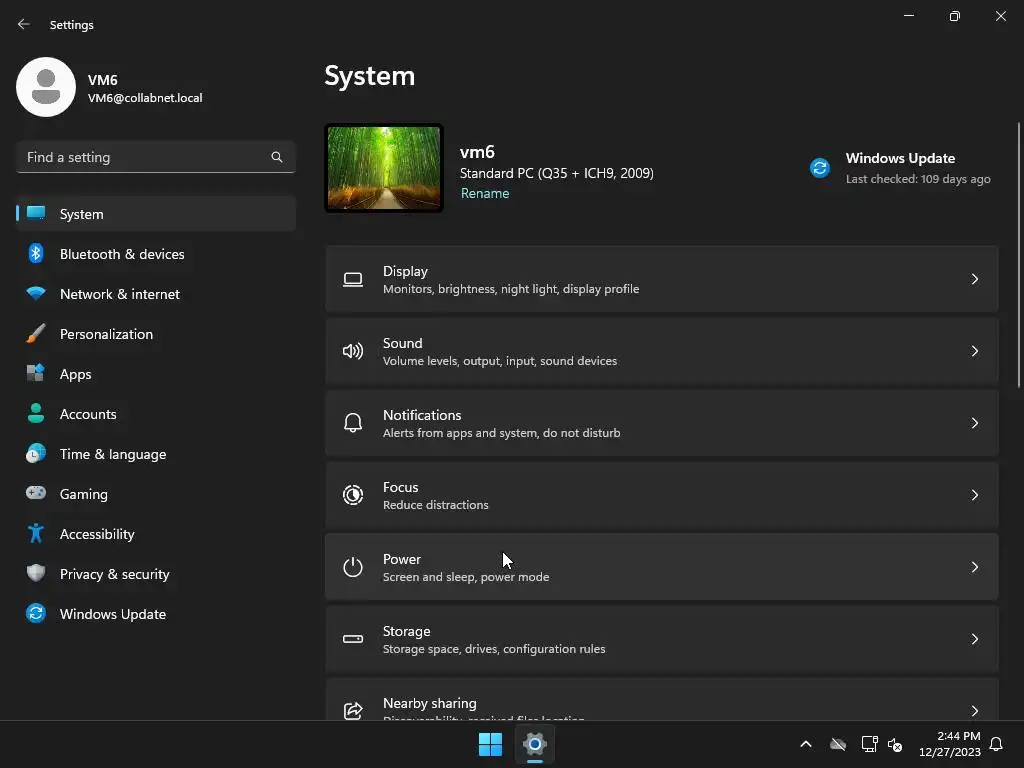Click the Sound speaker icon
Viewport: 1024px width, 768px height.
click(353, 351)
